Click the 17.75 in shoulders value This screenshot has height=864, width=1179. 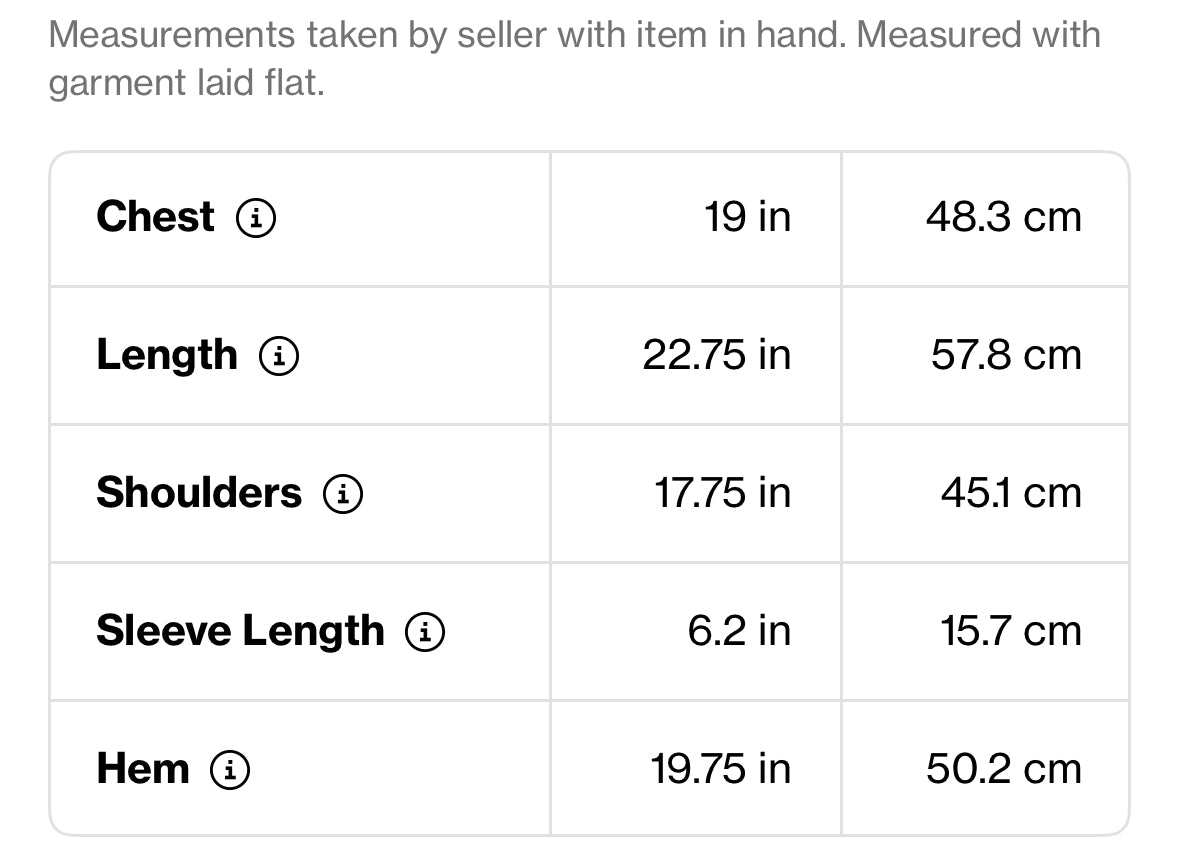tap(723, 493)
